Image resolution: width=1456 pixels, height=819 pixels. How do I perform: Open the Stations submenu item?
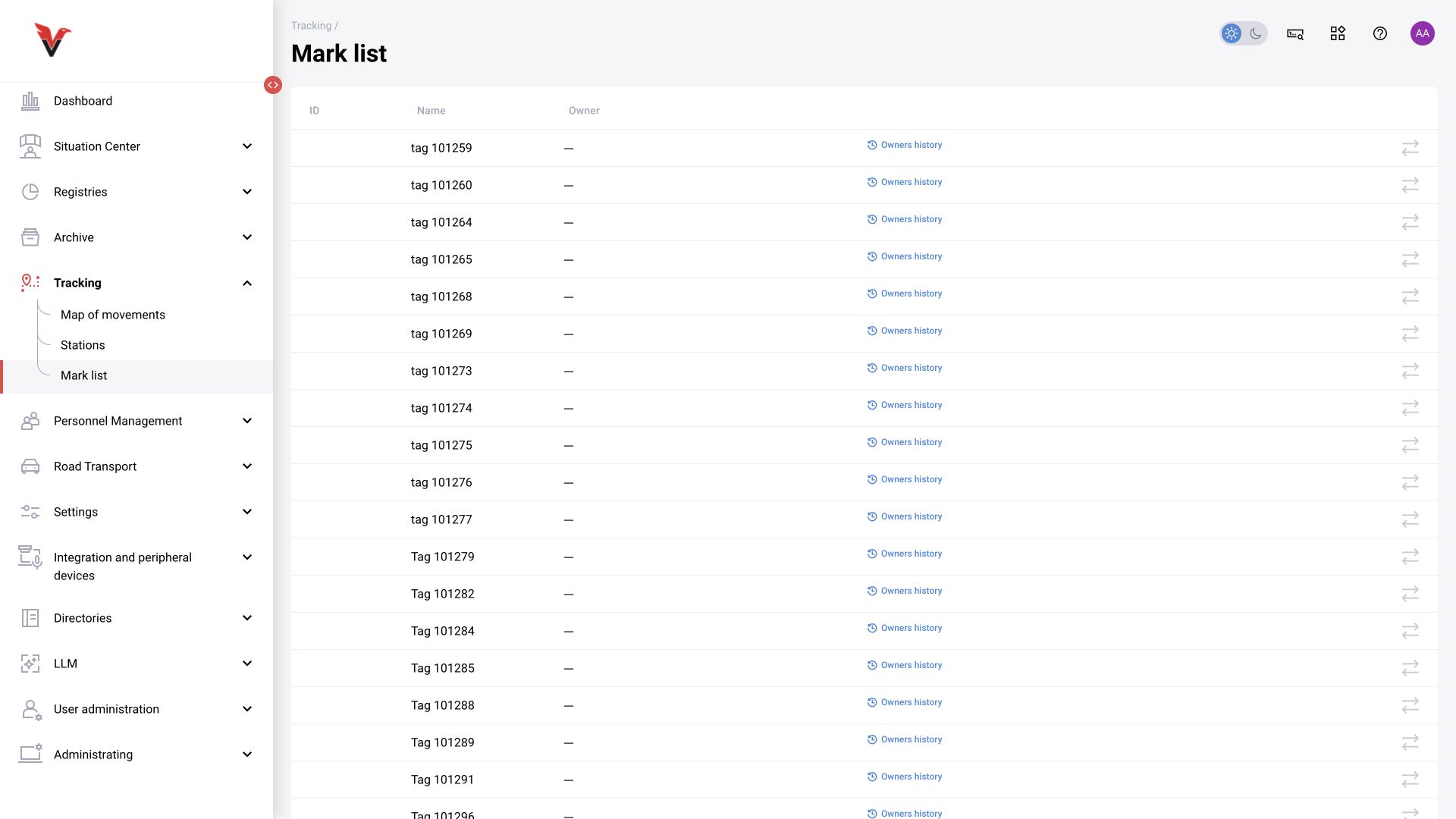tap(83, 345)
